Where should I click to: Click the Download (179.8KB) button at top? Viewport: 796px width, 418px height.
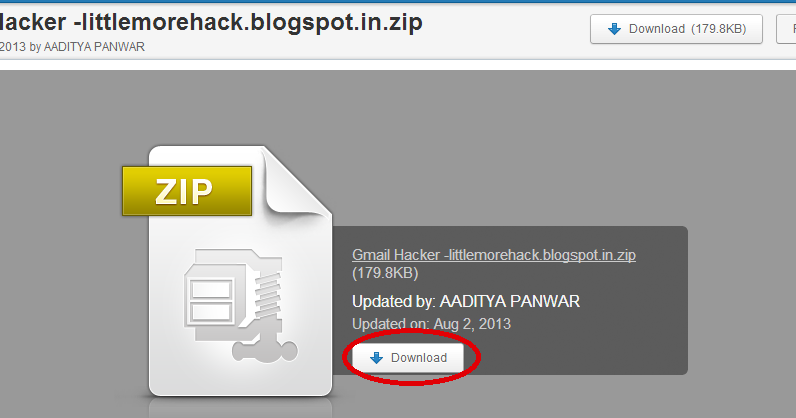click(x=676, y=29)
